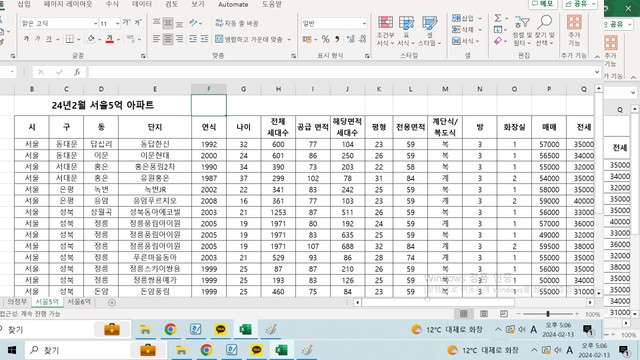Switch to the 서울6억 sheet tab
The width and height of the screenshot is (640, 360).
[79, 302]
